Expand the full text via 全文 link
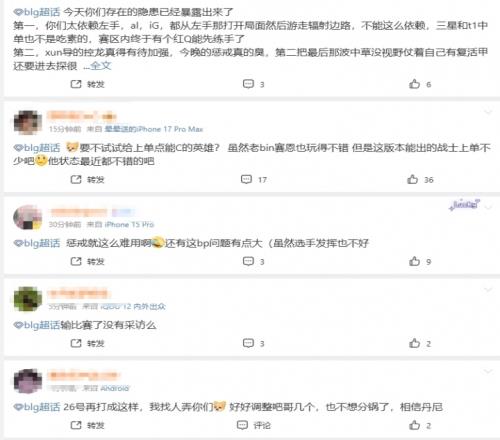The height and width of the screenshot is (440, 500). point(101,66)
